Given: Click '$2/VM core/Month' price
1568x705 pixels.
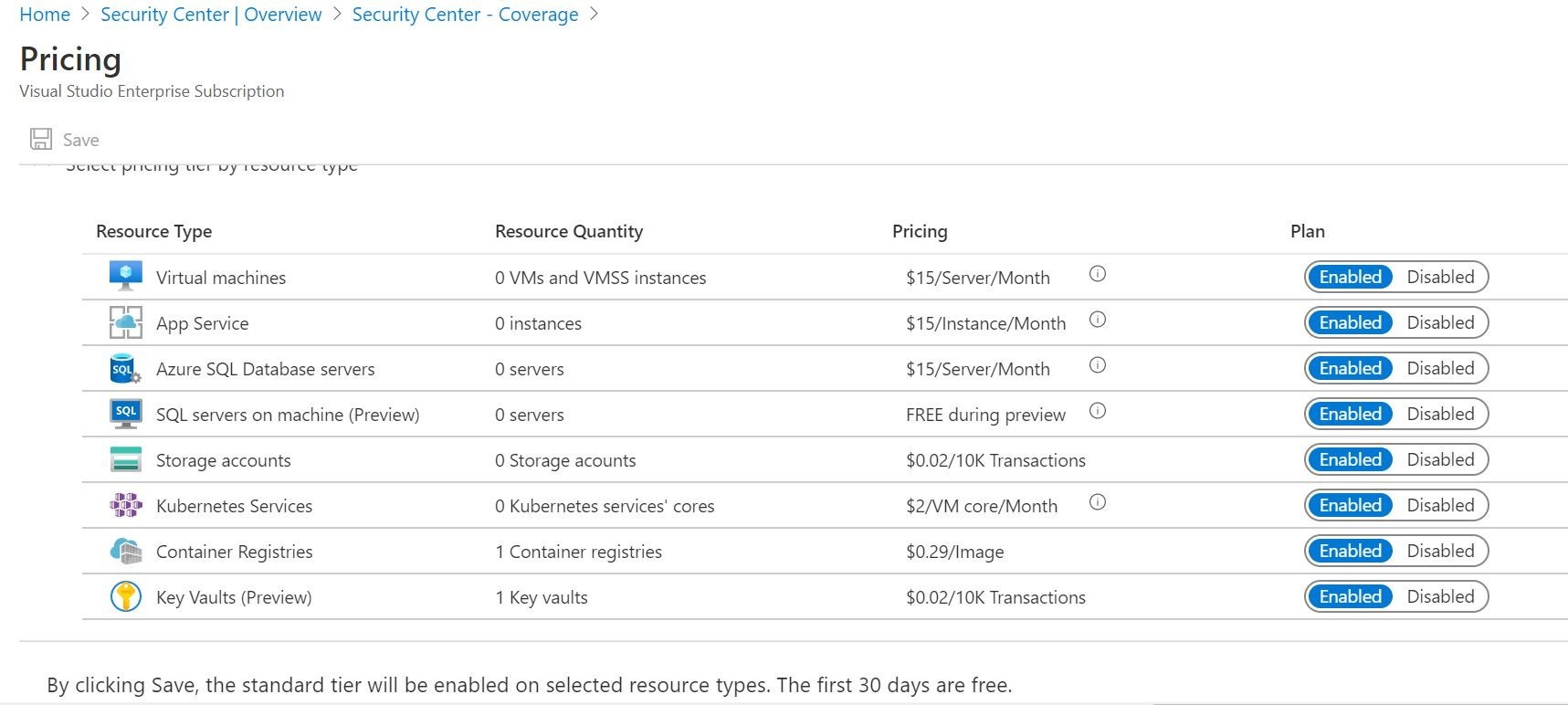Looking at the screenshot, I should click(982, 506).
